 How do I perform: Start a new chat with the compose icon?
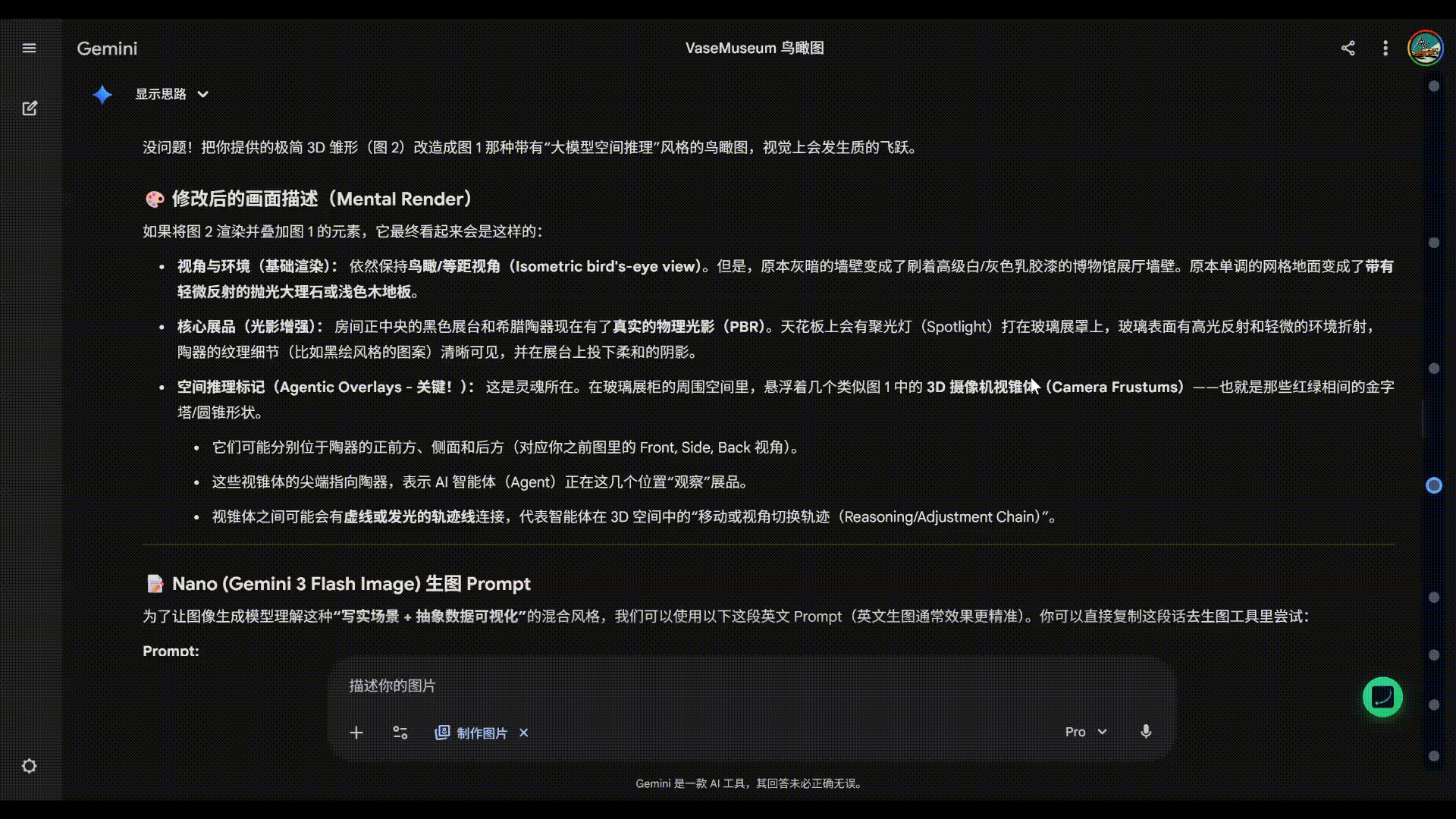pyautogui.click(x=30, y=108)
